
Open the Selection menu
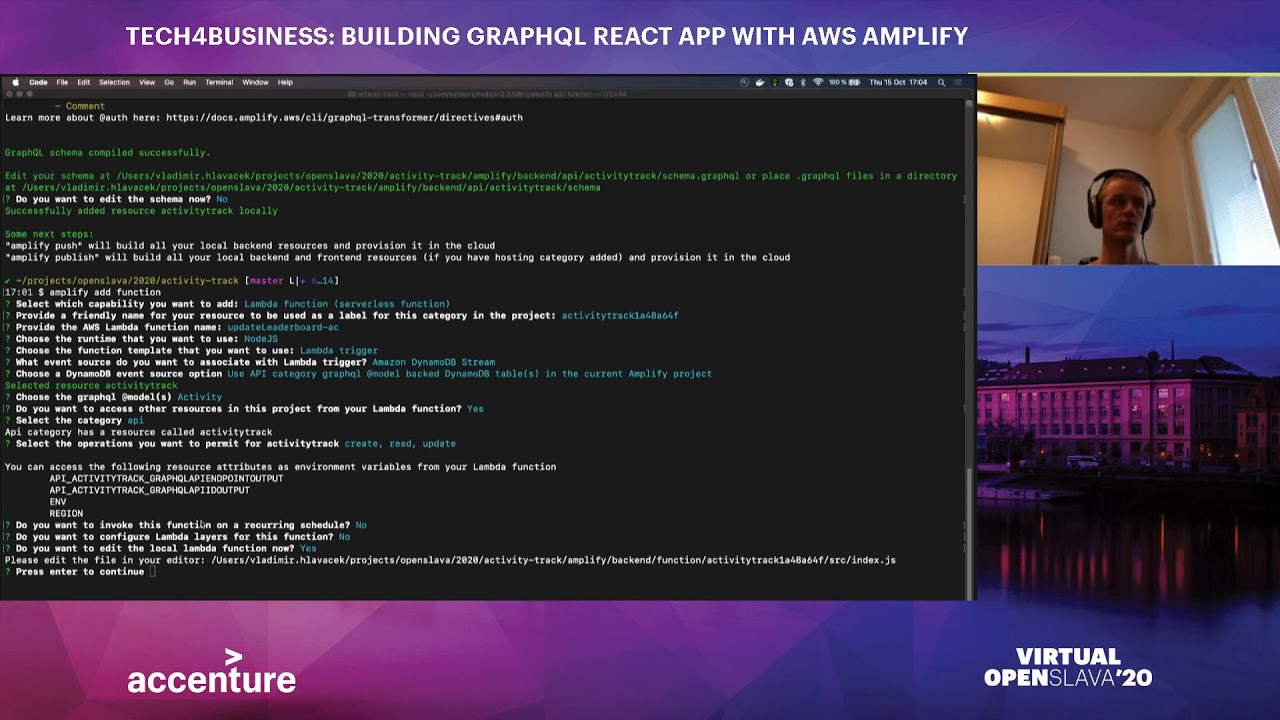(114, 82)
